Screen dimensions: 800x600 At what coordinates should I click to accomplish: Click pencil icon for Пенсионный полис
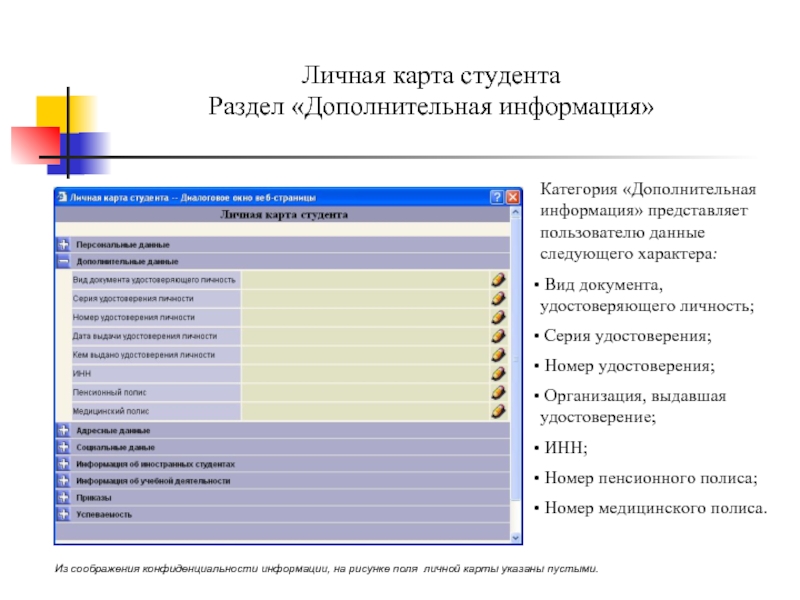[498, 392]
